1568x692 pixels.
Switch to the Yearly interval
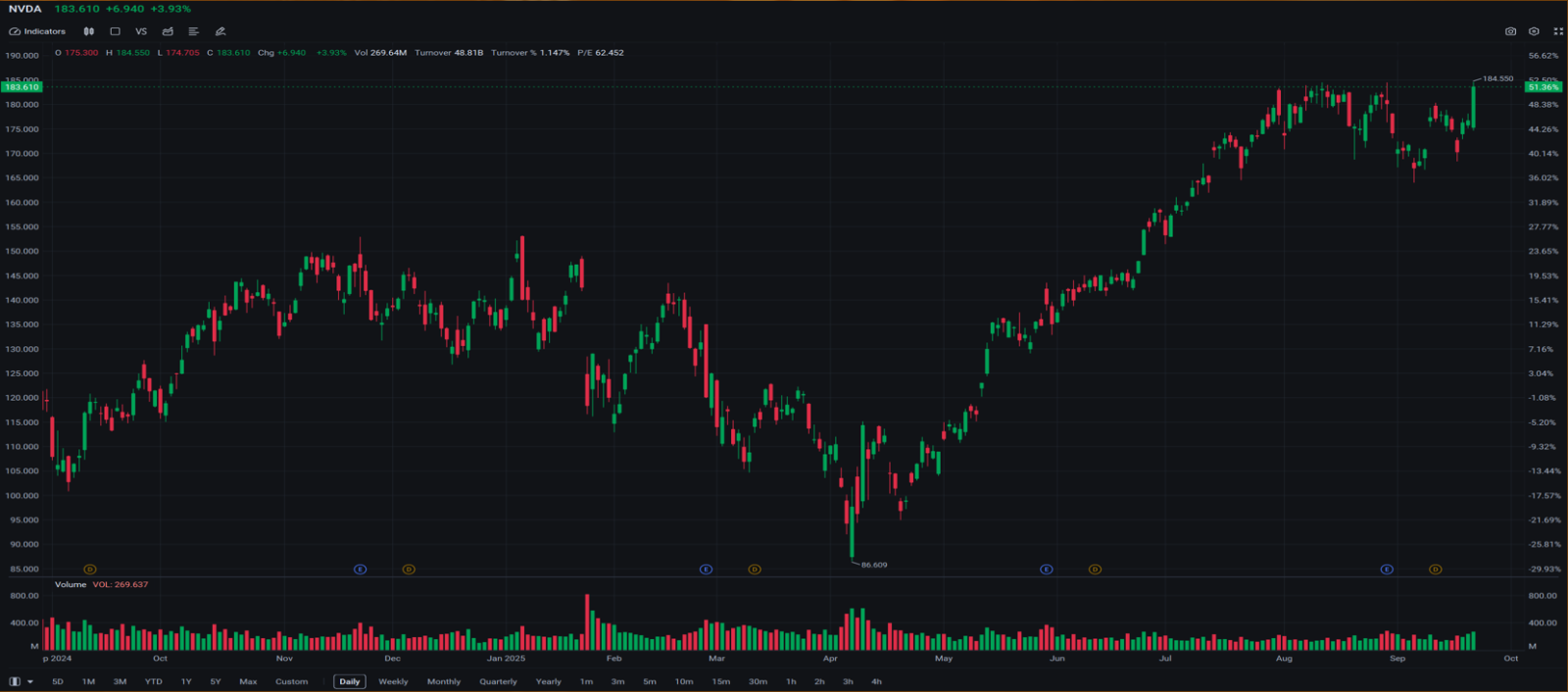(549, 681)
